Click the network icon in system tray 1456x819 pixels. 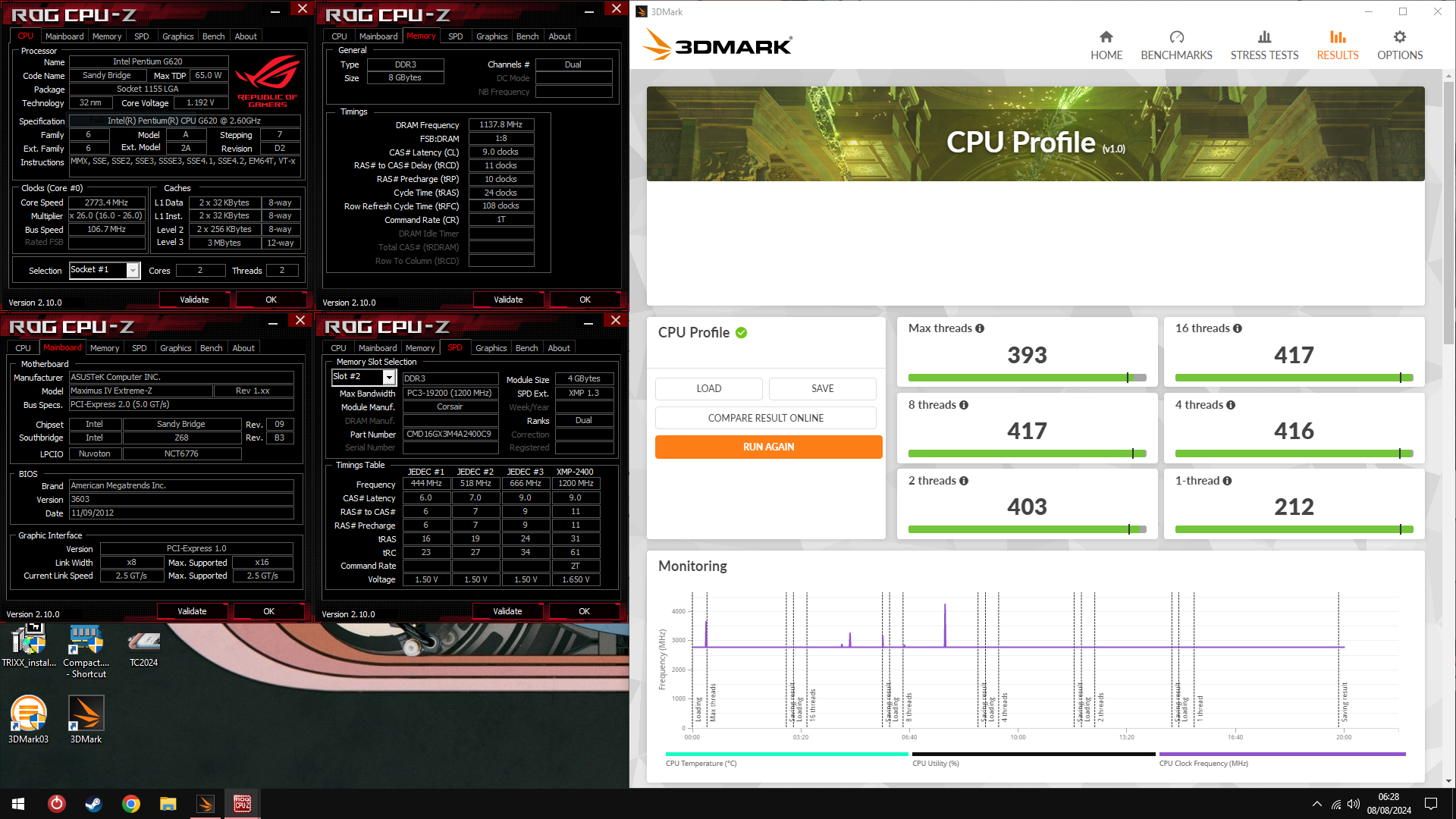pos(1335,804)
